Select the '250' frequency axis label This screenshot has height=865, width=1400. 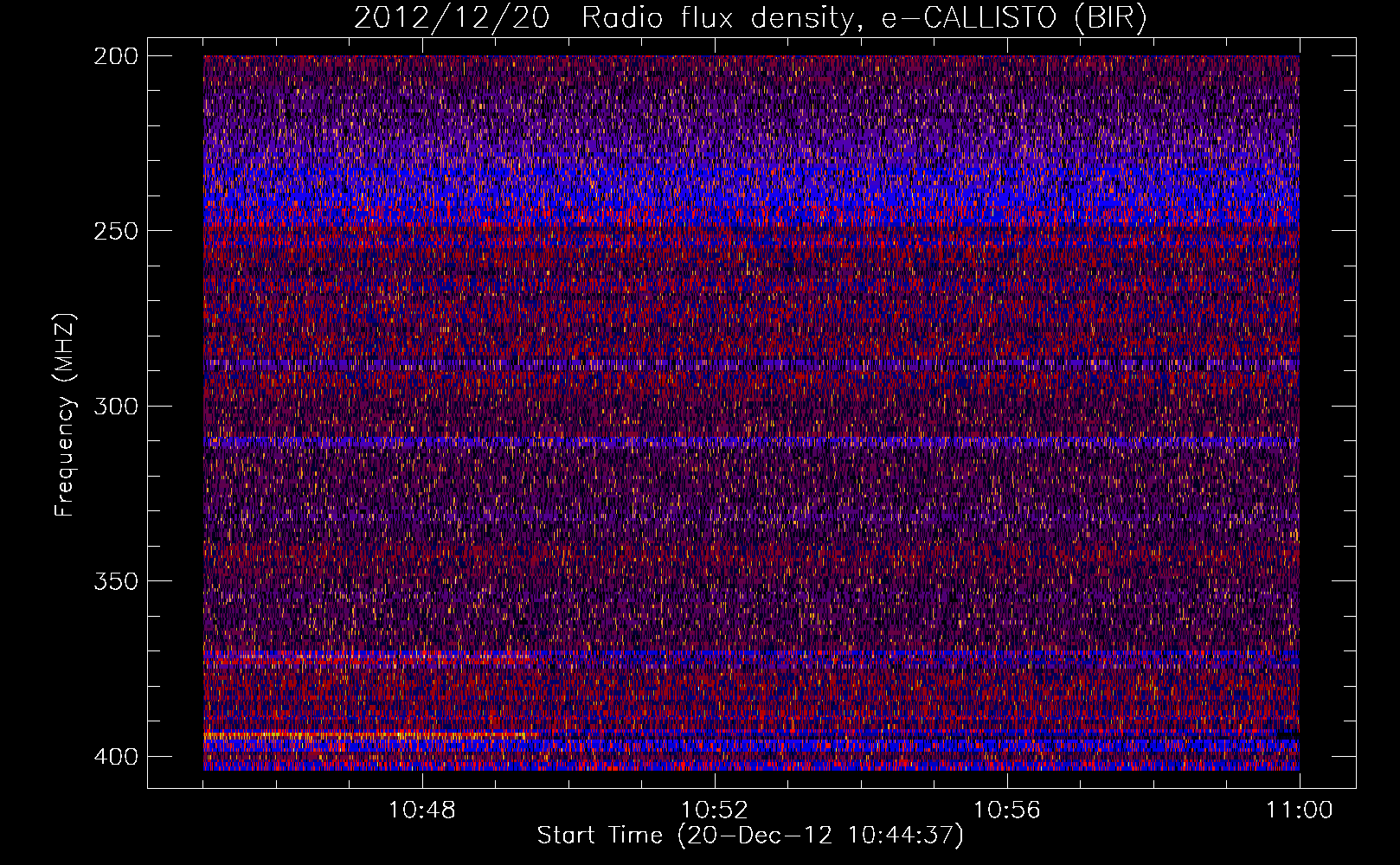point(115,231)
